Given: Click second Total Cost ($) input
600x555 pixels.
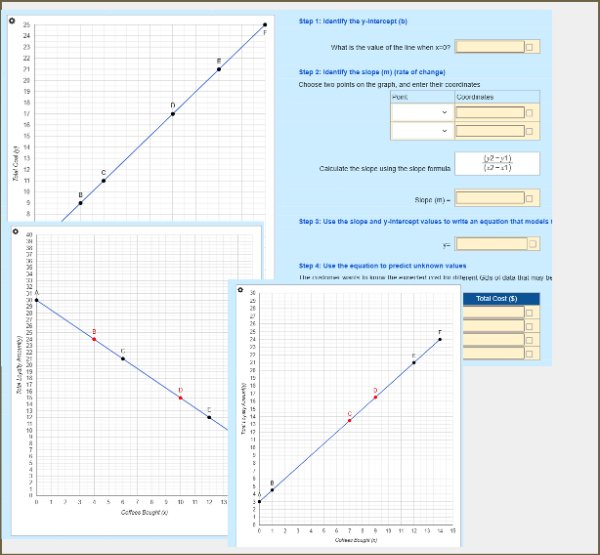Looking at the screenshot, I should [x=494, y=326].
